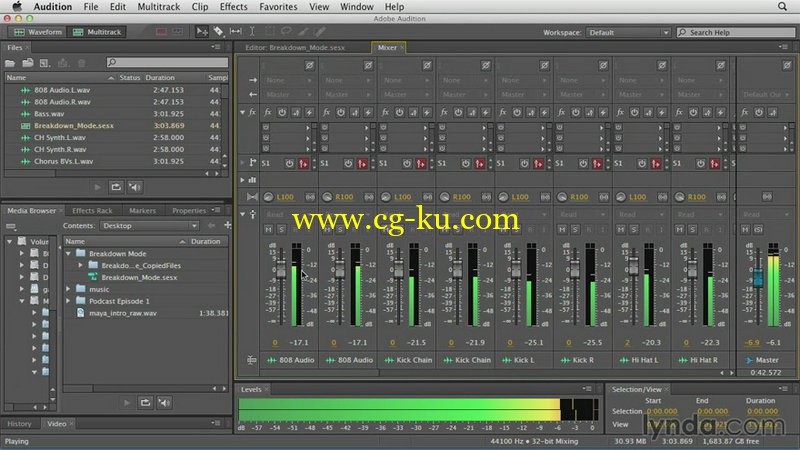Click the Loop Playback button in Files panel

point(116,187)
